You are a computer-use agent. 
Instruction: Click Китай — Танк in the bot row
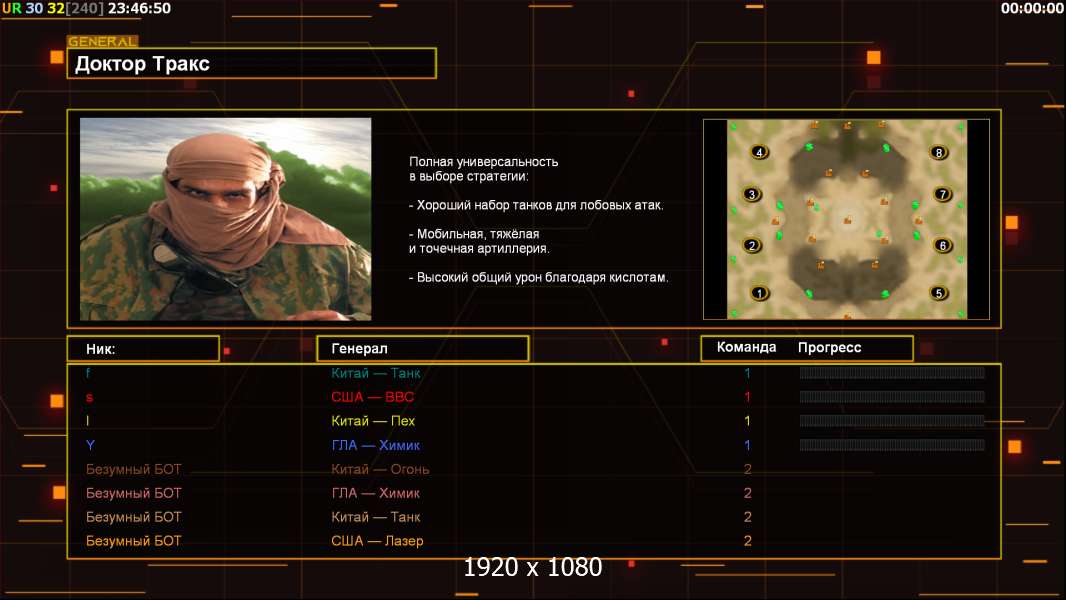(376, 516)
